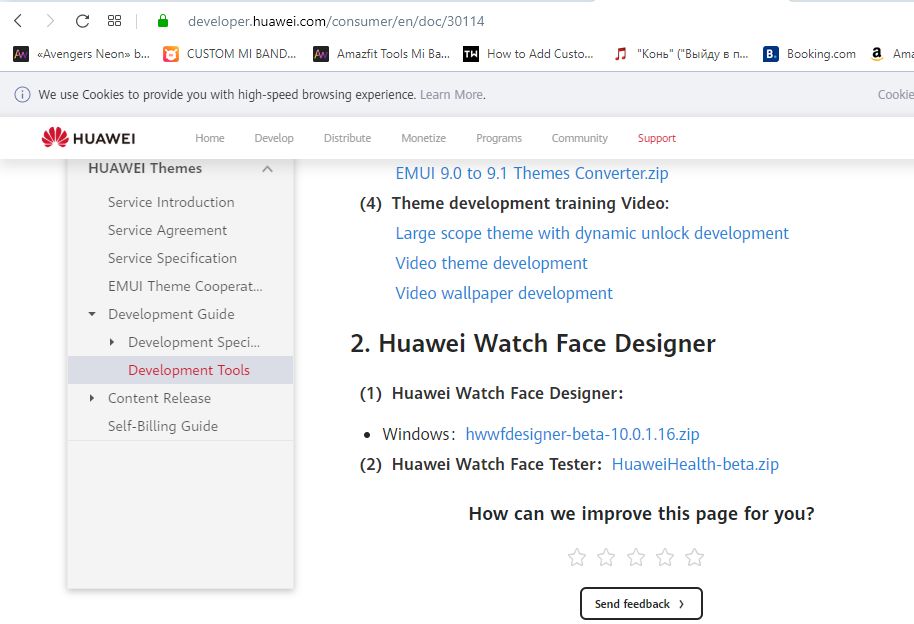Open the Programs menu item
This screenshot has height=624, width=914.
pos(499,138)
